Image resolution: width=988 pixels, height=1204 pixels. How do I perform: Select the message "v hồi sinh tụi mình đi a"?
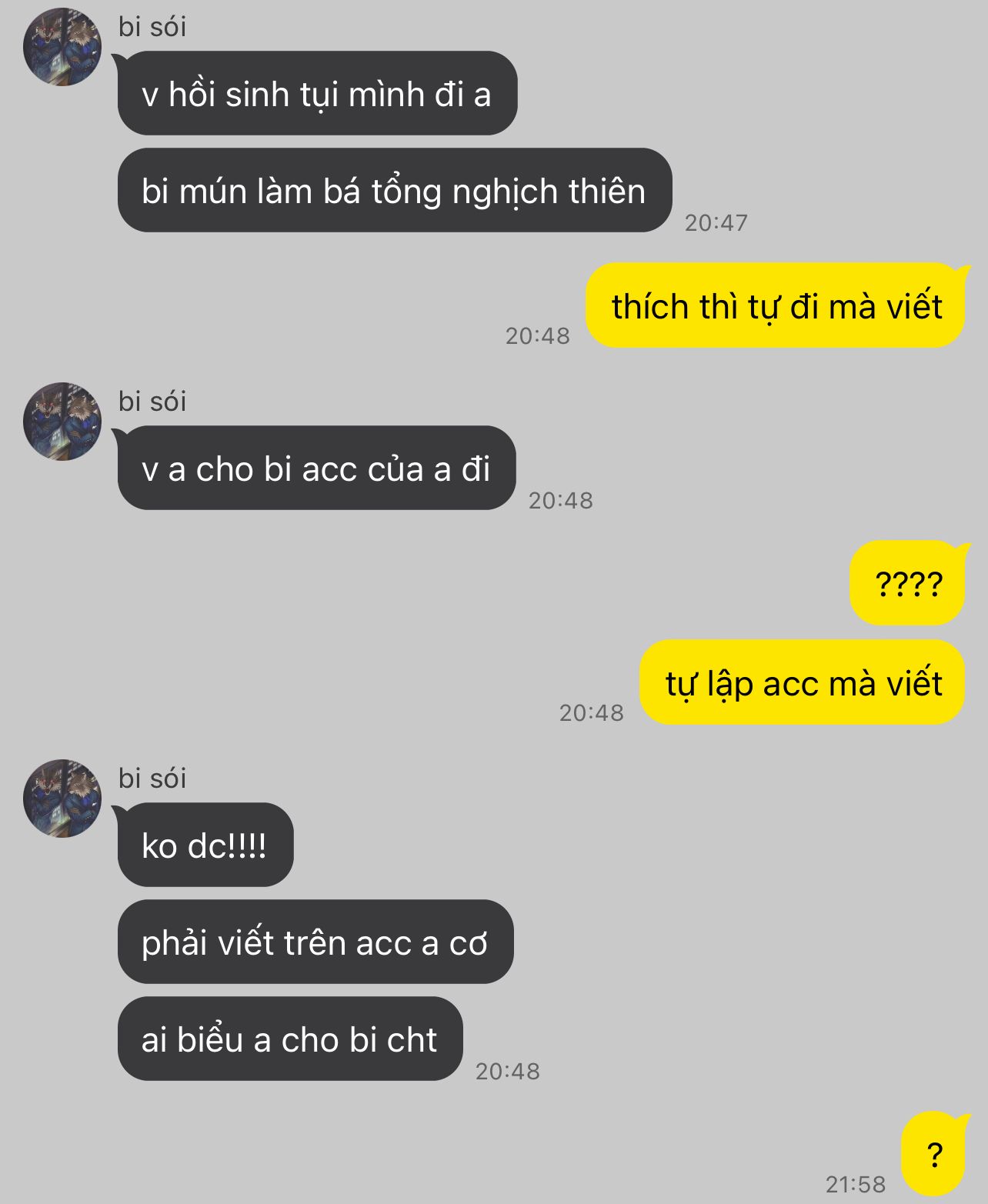[x=317, y=94]
